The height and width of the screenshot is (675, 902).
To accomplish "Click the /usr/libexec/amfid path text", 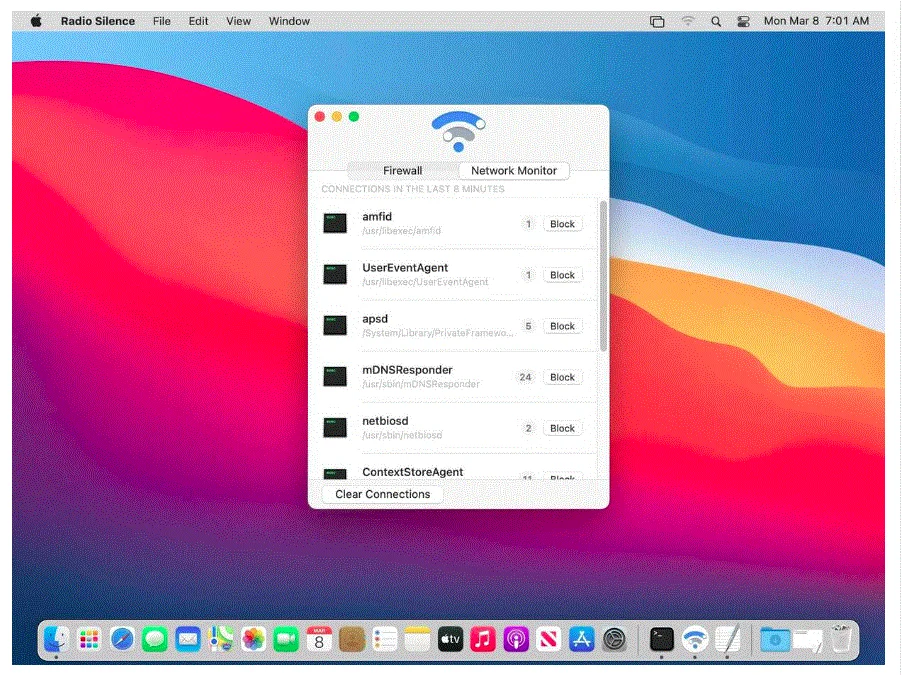I will (402, 231).
